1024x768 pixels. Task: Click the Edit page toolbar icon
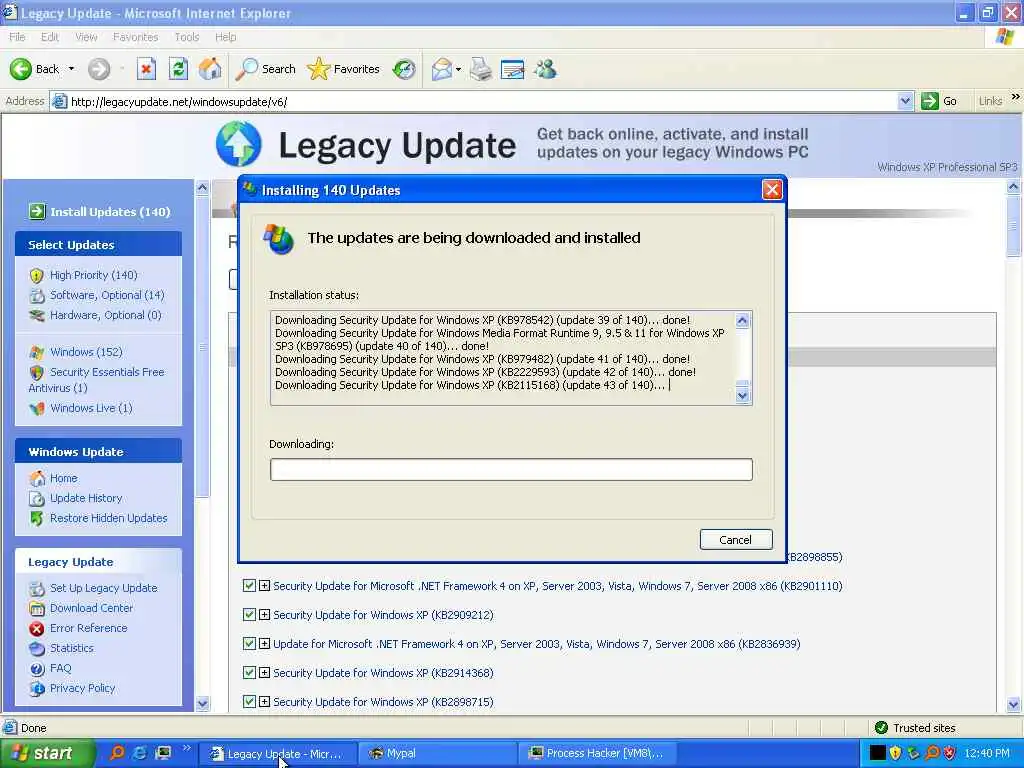click(513, 69)
